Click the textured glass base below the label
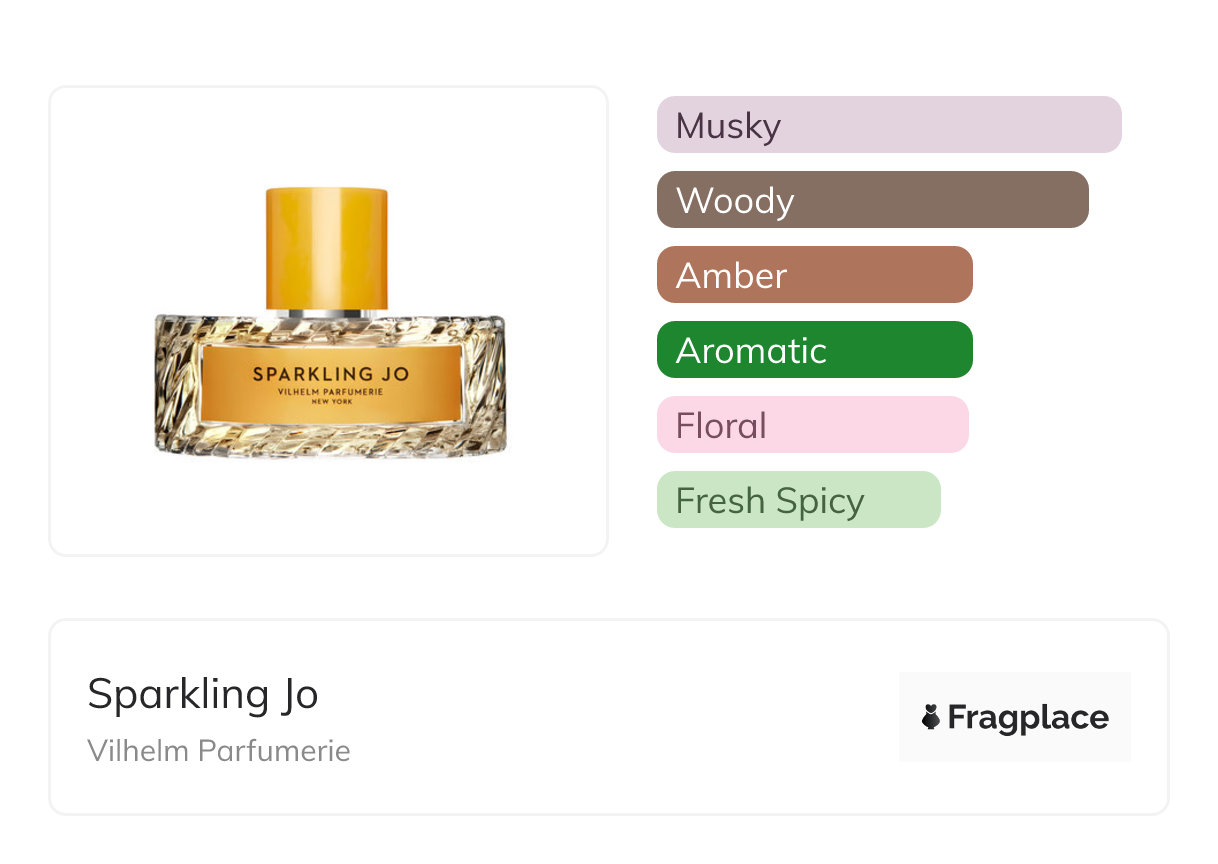The height and width of the screenshot is (864, 1218). (330, 440)
